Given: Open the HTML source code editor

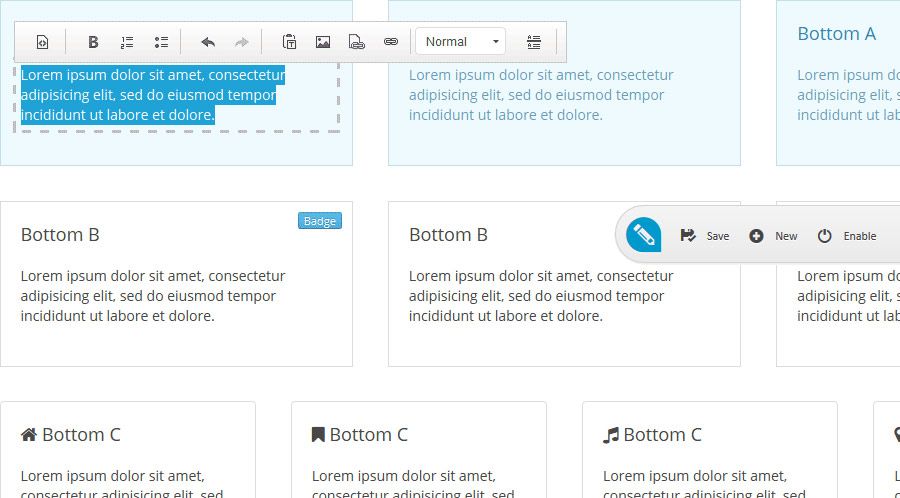Looking at the screenshot, I should 42,42.
